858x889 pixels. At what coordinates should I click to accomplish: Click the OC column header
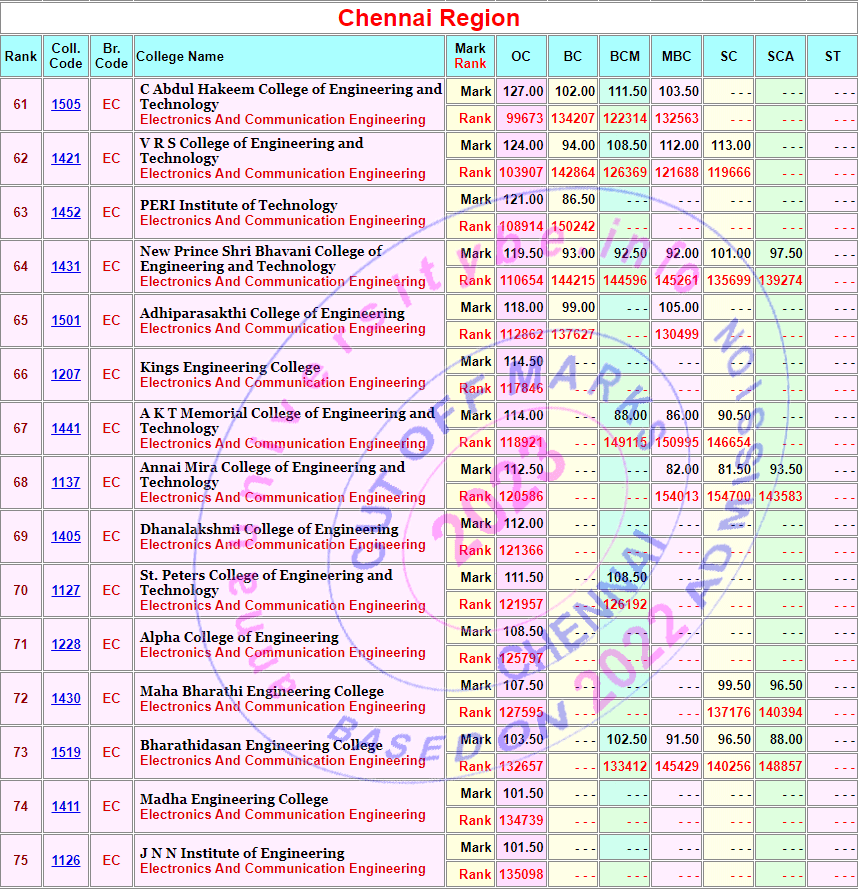pos(521,56)
